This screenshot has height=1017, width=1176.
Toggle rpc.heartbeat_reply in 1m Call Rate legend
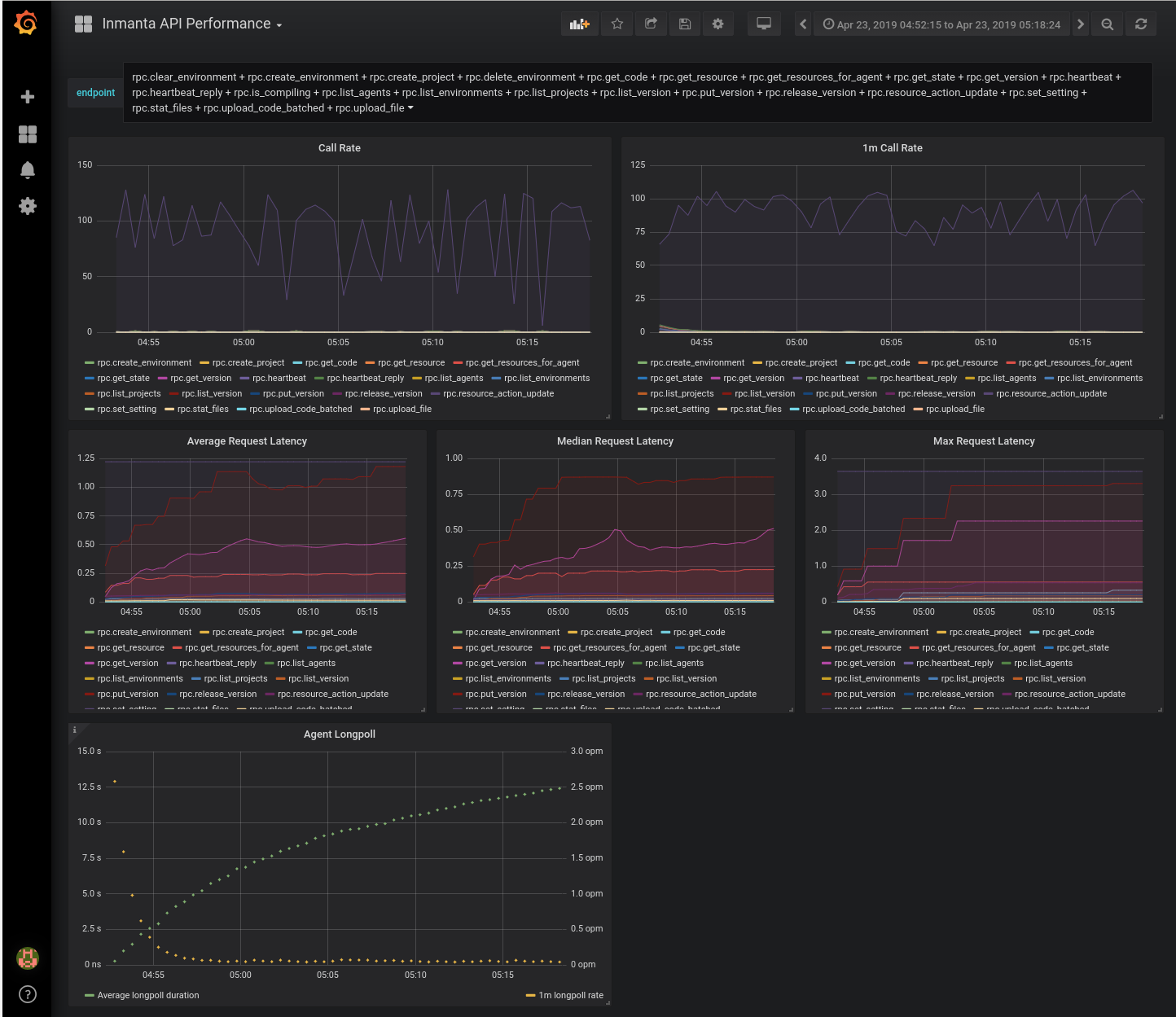(x=919, y=379)
